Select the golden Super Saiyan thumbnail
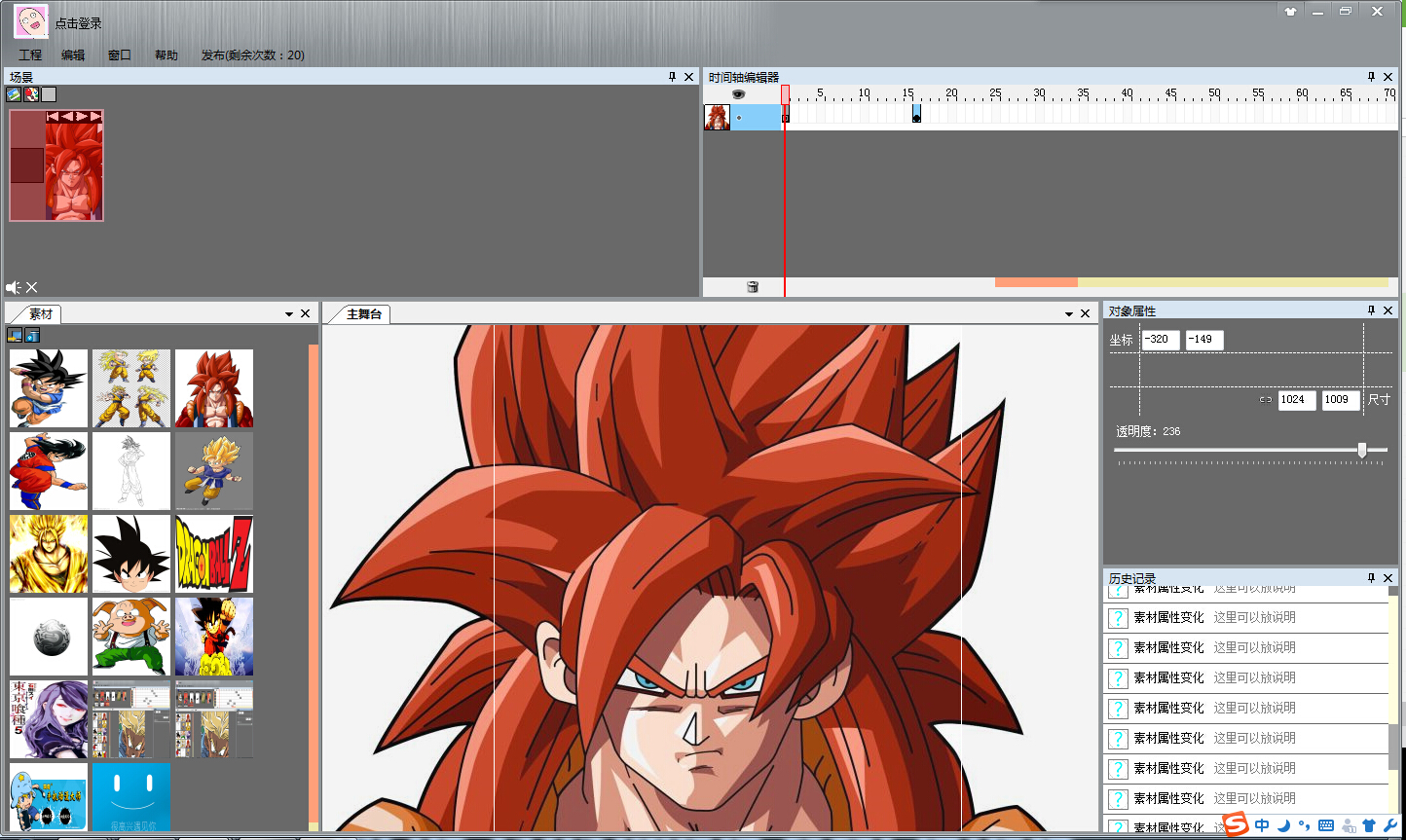1406x840 pixels. [49, 554]
